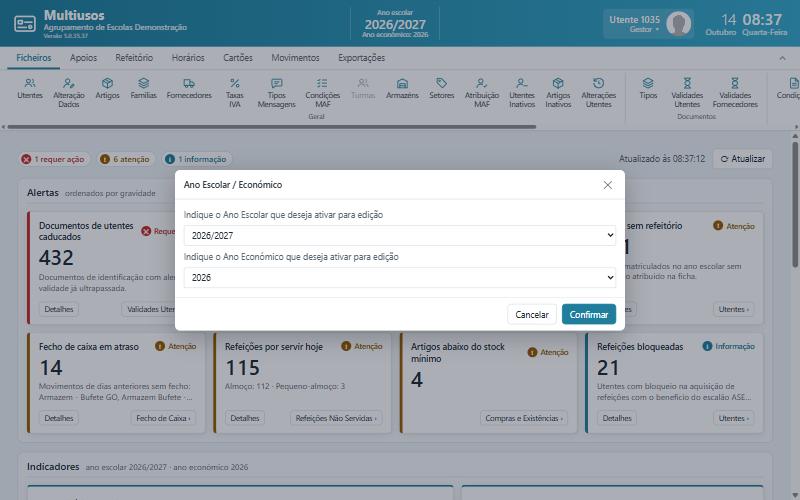
Task: Click the ribbon scroll right arrow
Action: tap(796, 127)
